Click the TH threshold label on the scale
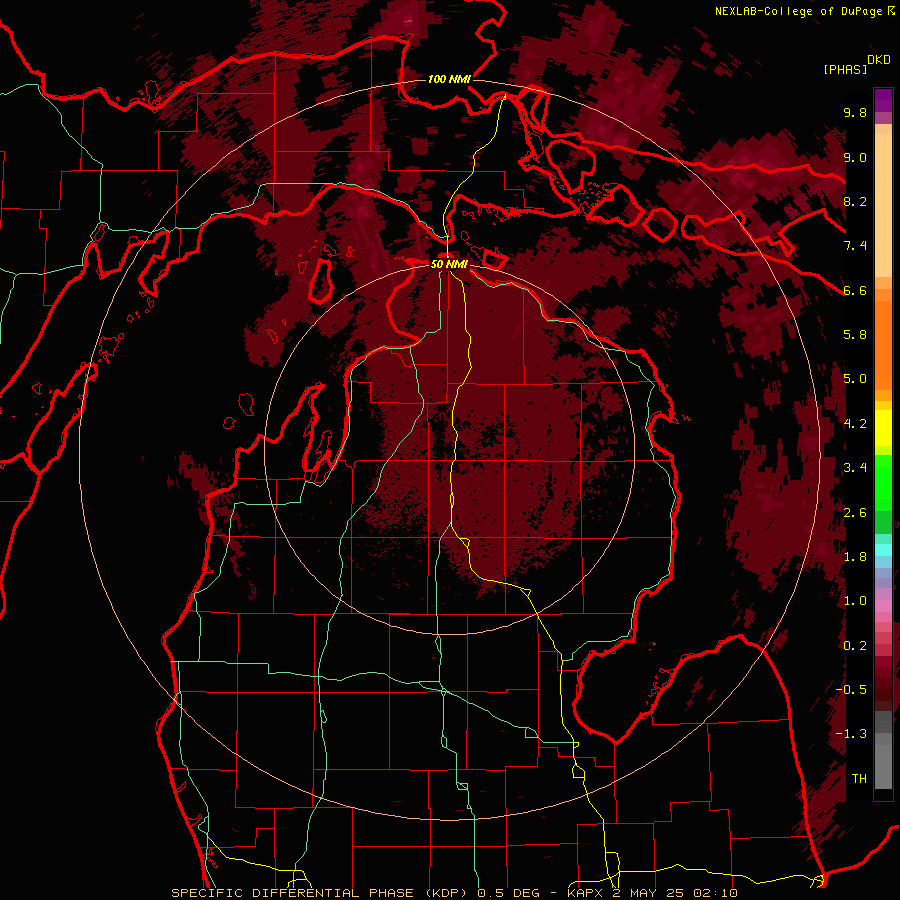This screenshot has width=900, height=900. [x=859, y=779]
